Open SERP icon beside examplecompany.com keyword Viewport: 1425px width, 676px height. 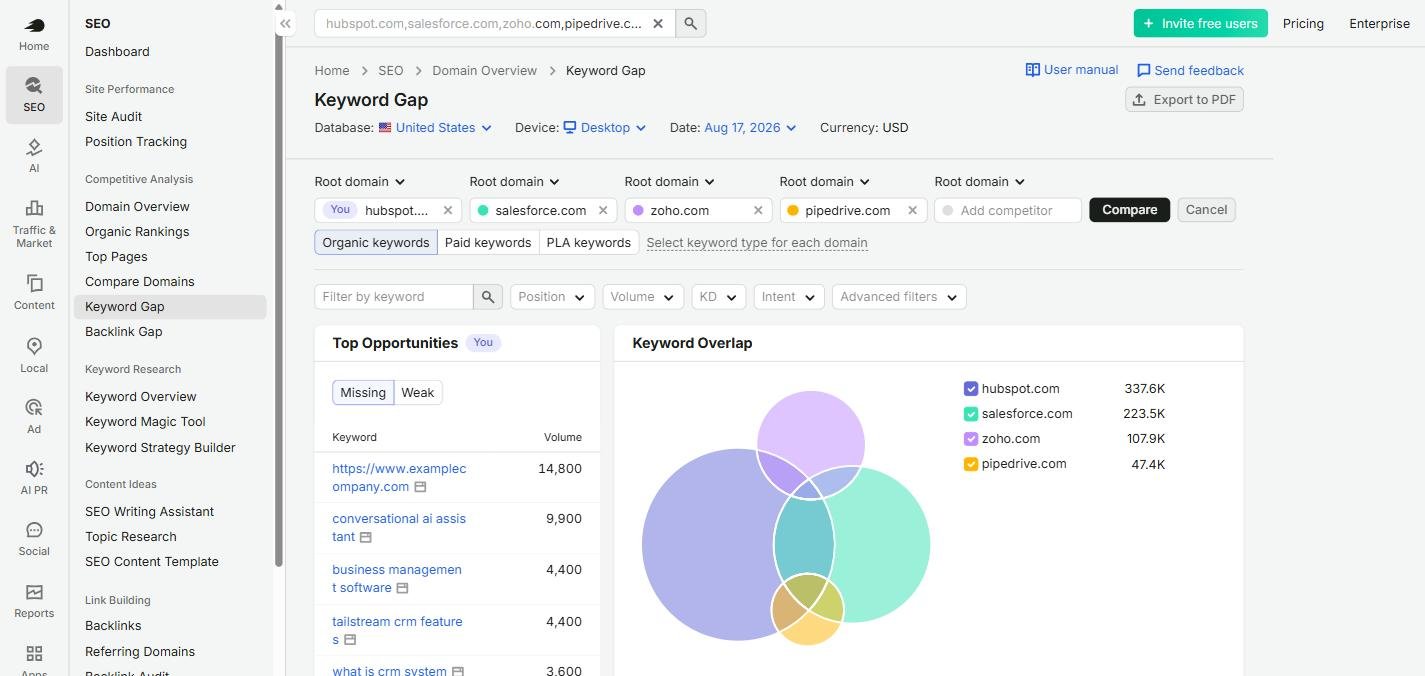(x=420, y=487)
